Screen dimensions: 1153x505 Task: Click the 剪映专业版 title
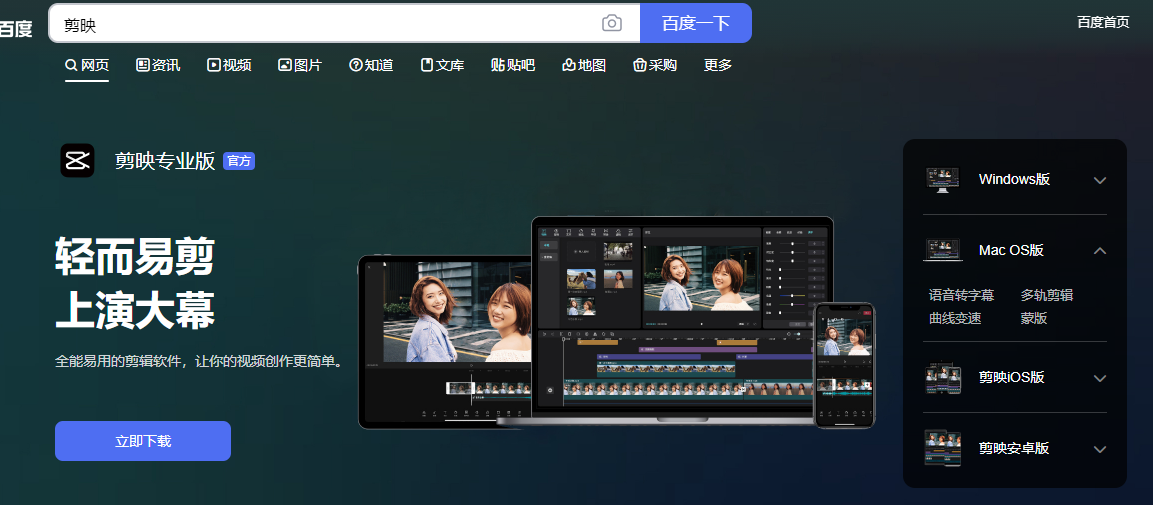pos(165,161)
